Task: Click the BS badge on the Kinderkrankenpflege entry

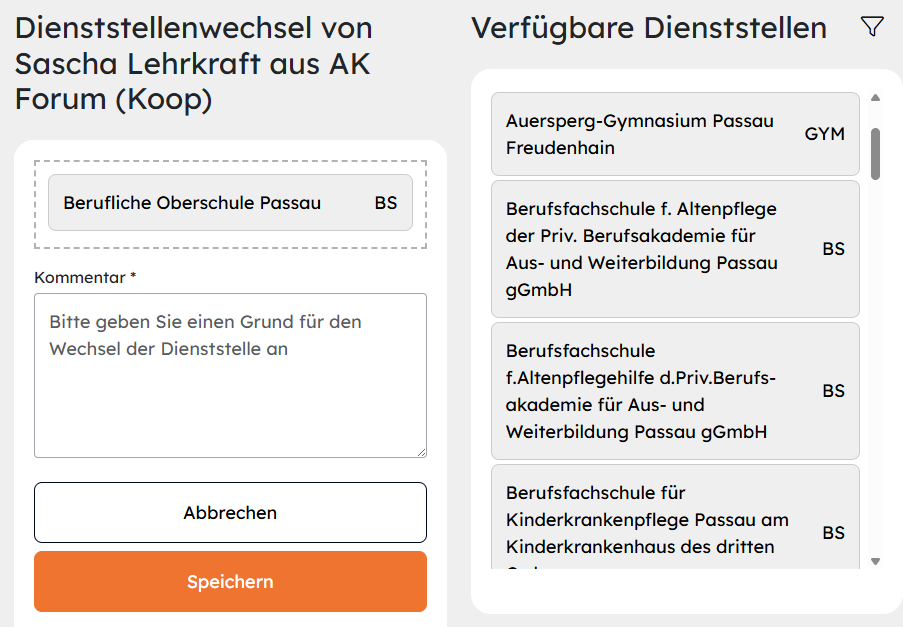Action: 833,533
